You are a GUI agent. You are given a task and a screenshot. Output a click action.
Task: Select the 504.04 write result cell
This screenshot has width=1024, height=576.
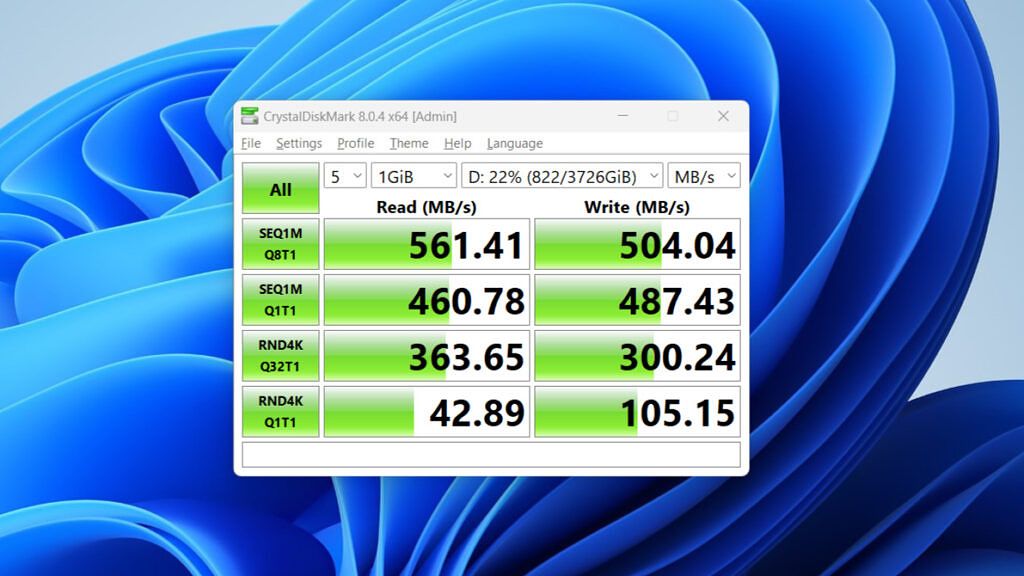[x=637, y=243]
